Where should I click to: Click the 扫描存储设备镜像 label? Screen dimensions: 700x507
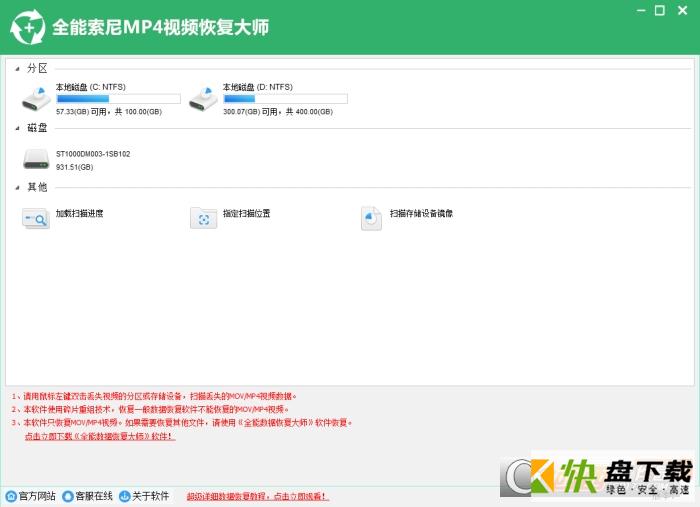421,213
